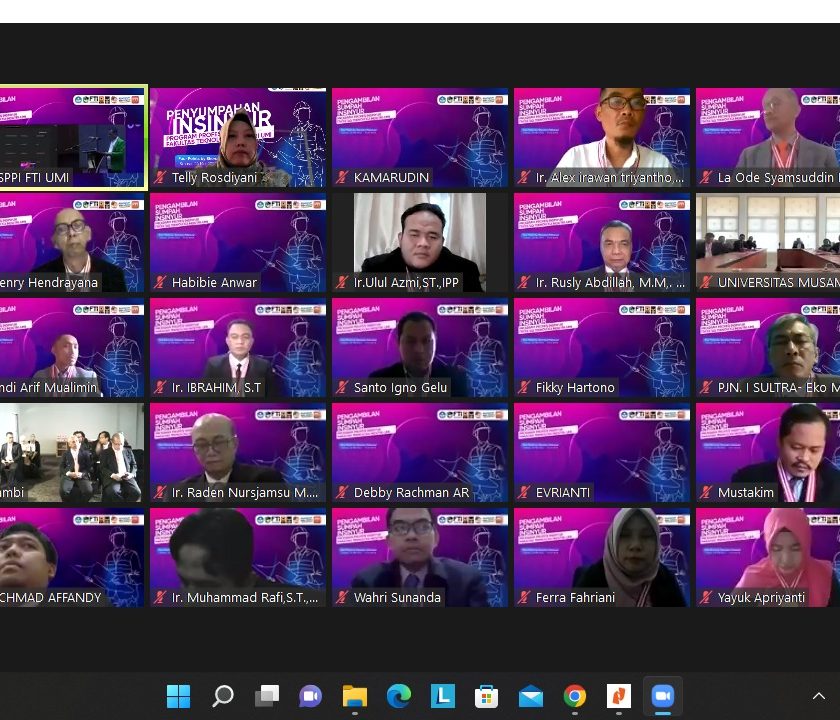The height and width of the screenshot is (720, 840).
Task: Open the Windows Start menu
Action: pyautogui.click(x=178, y=696)
